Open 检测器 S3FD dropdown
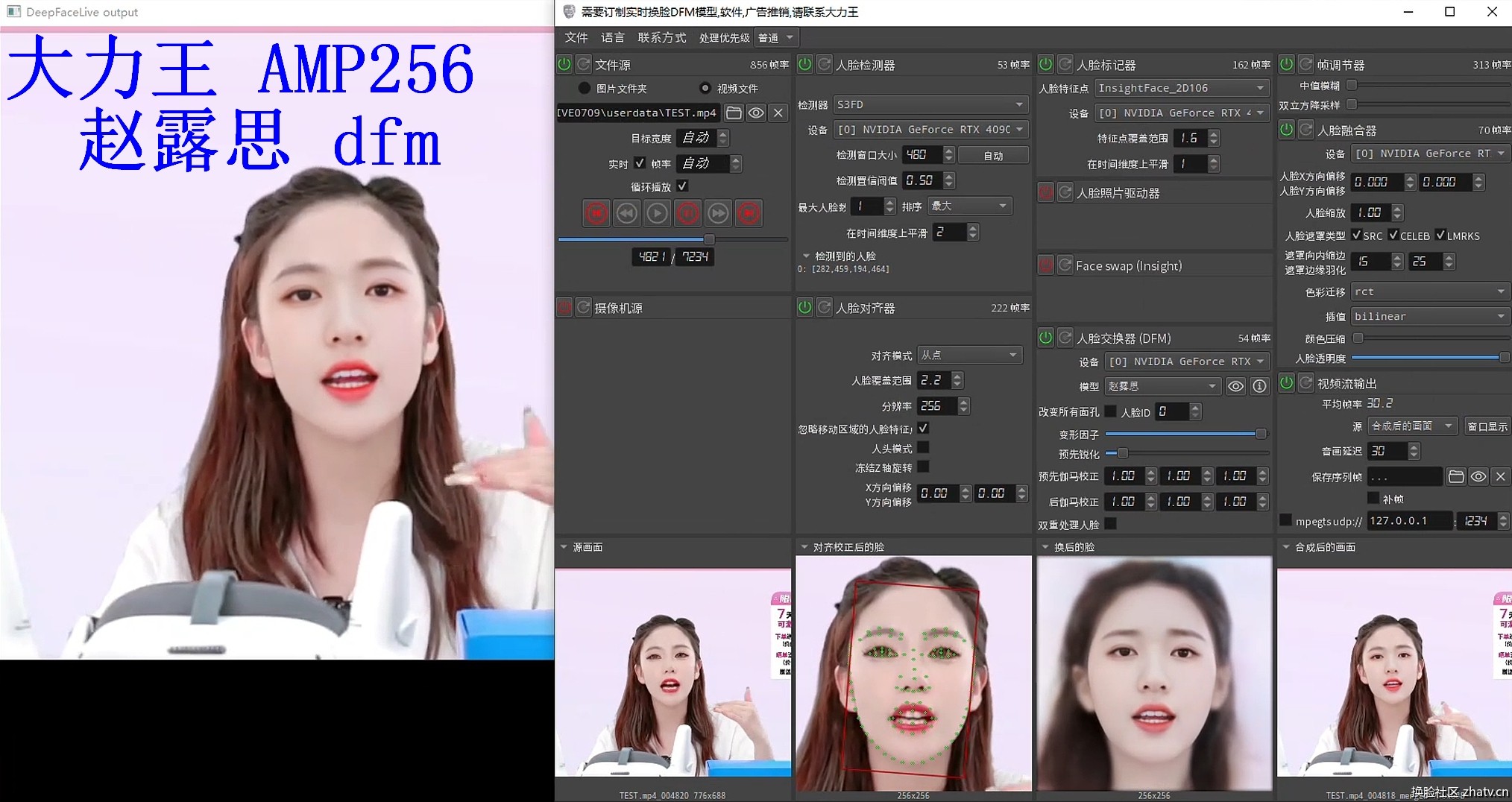1512x802 pixels. tap(930, 104)
